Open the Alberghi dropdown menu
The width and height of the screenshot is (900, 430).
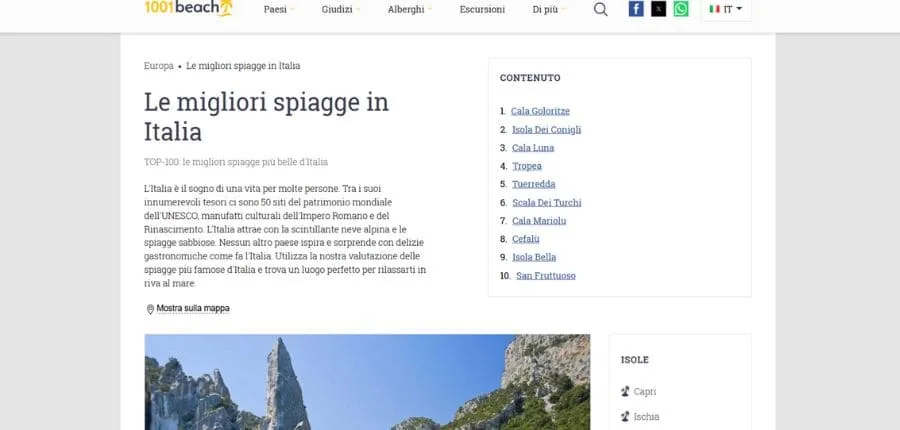click(410, 9)
